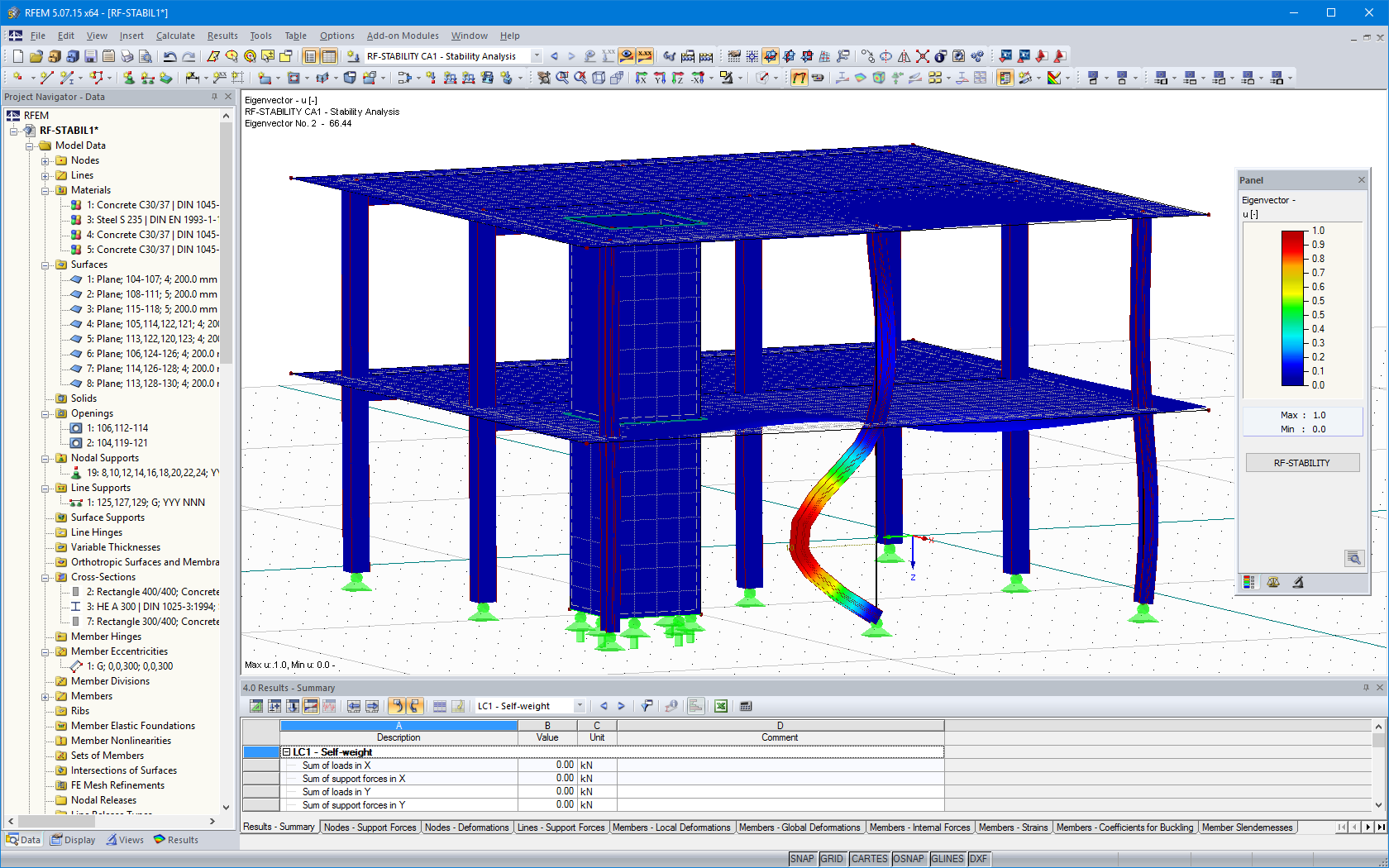Toggle SNAP in the status bar
The image size is (1389, 868).
[802, 859]
